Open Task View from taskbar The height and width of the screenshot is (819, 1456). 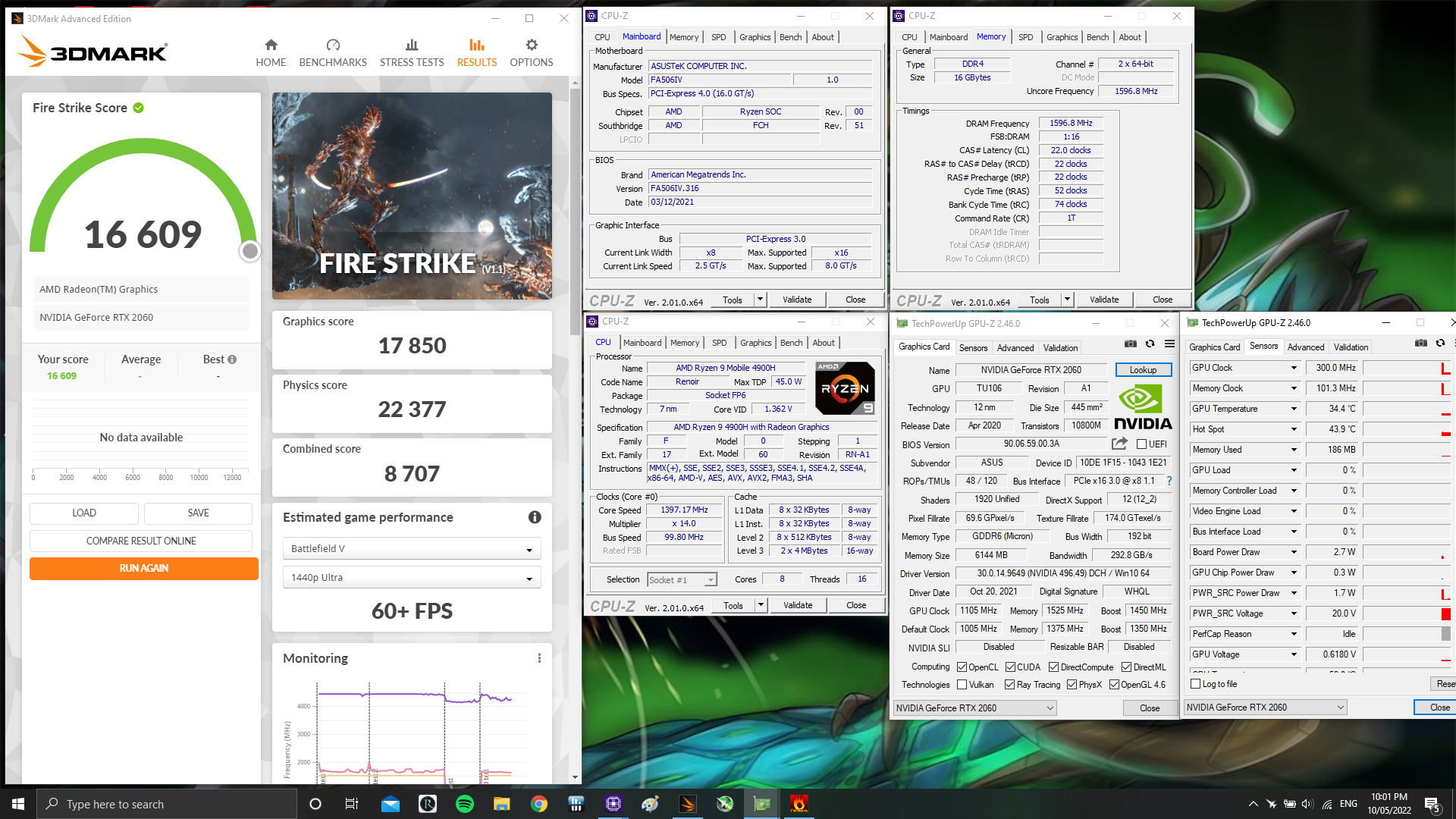tap(351, 804)
